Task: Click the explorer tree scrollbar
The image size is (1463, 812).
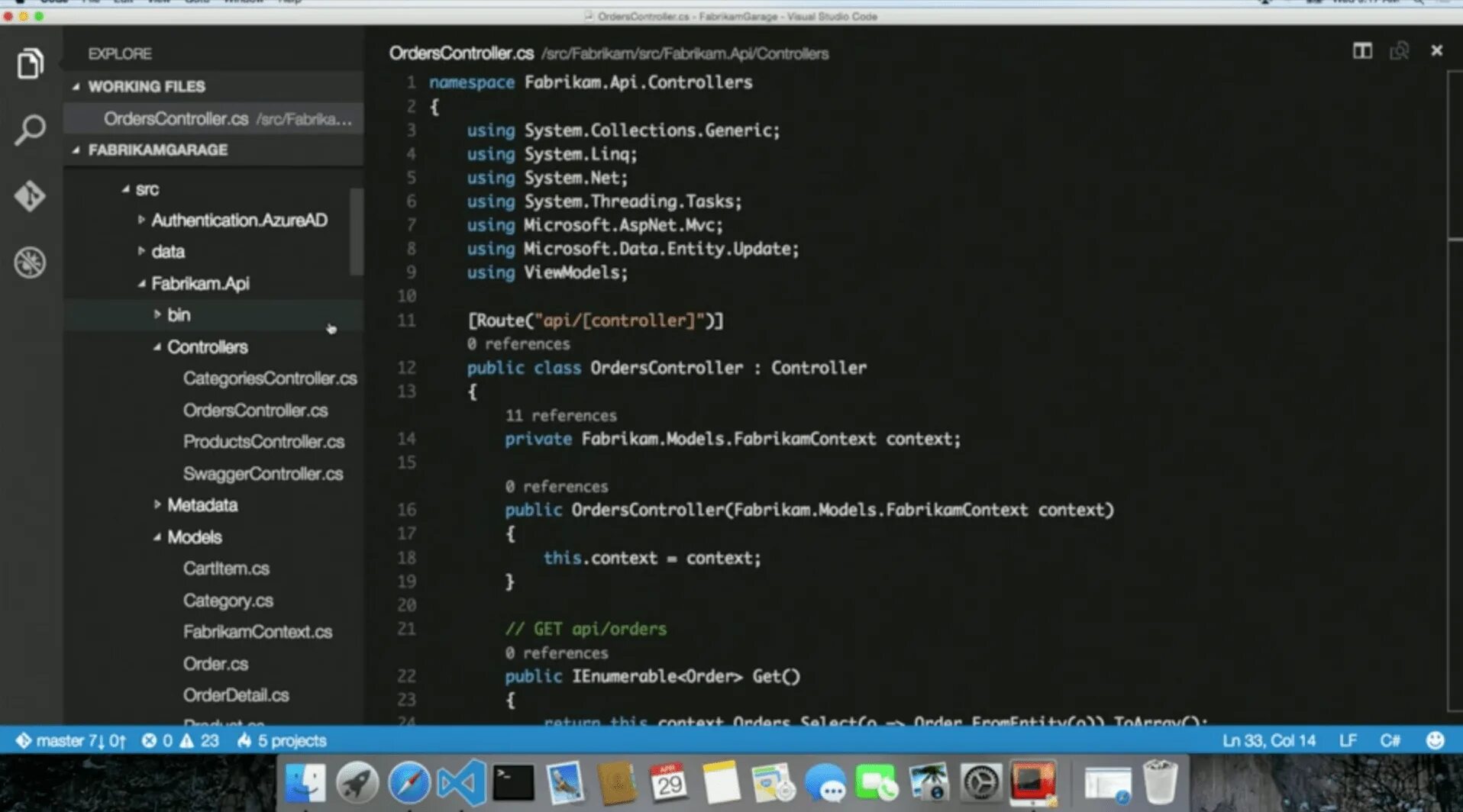Action: [x=356, y=231]
